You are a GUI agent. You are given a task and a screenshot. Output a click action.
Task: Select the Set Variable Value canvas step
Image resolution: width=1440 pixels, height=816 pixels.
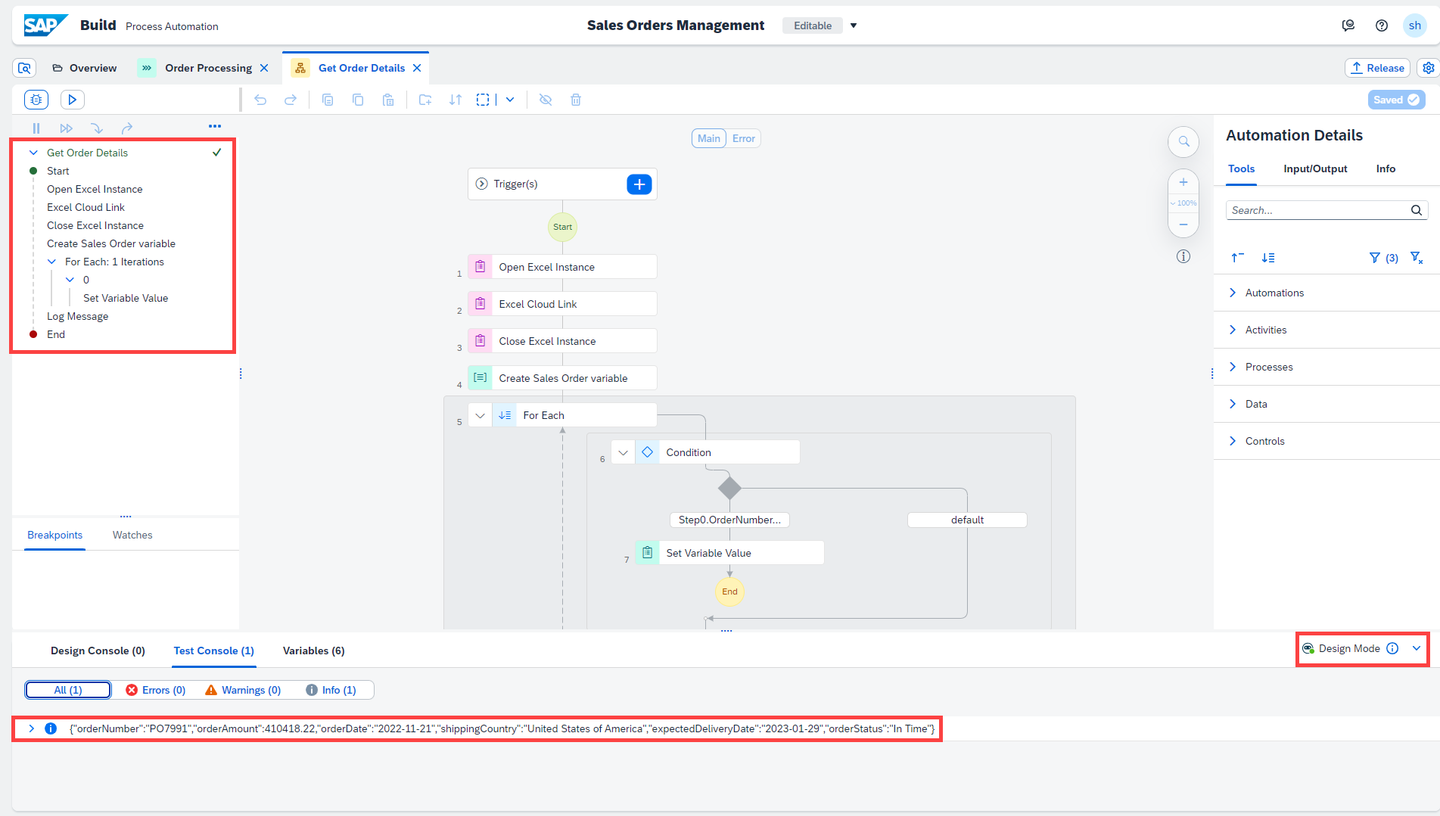tap(729, 553)
